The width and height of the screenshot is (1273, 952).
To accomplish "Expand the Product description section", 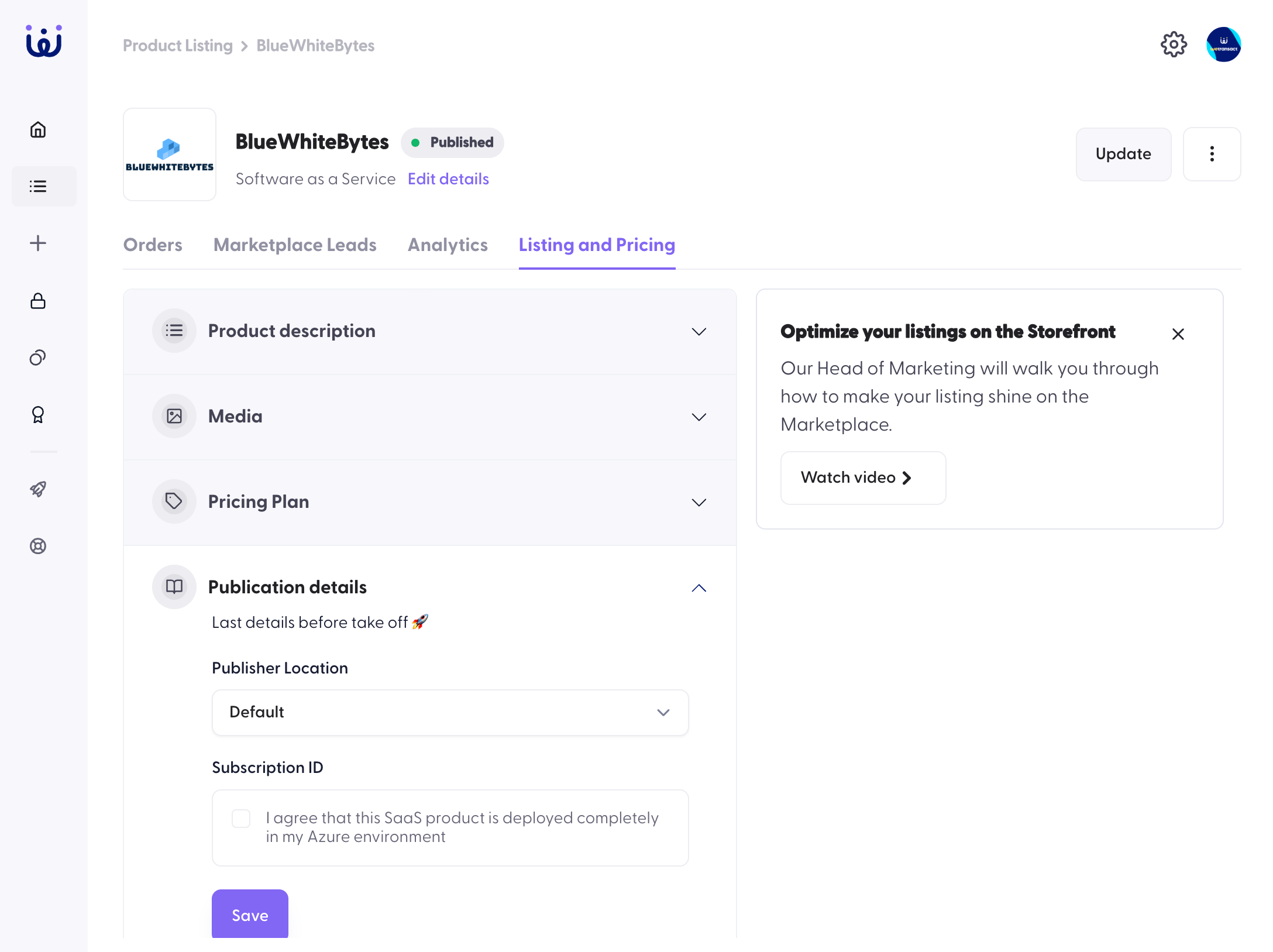I will click(x=699, y=332).
